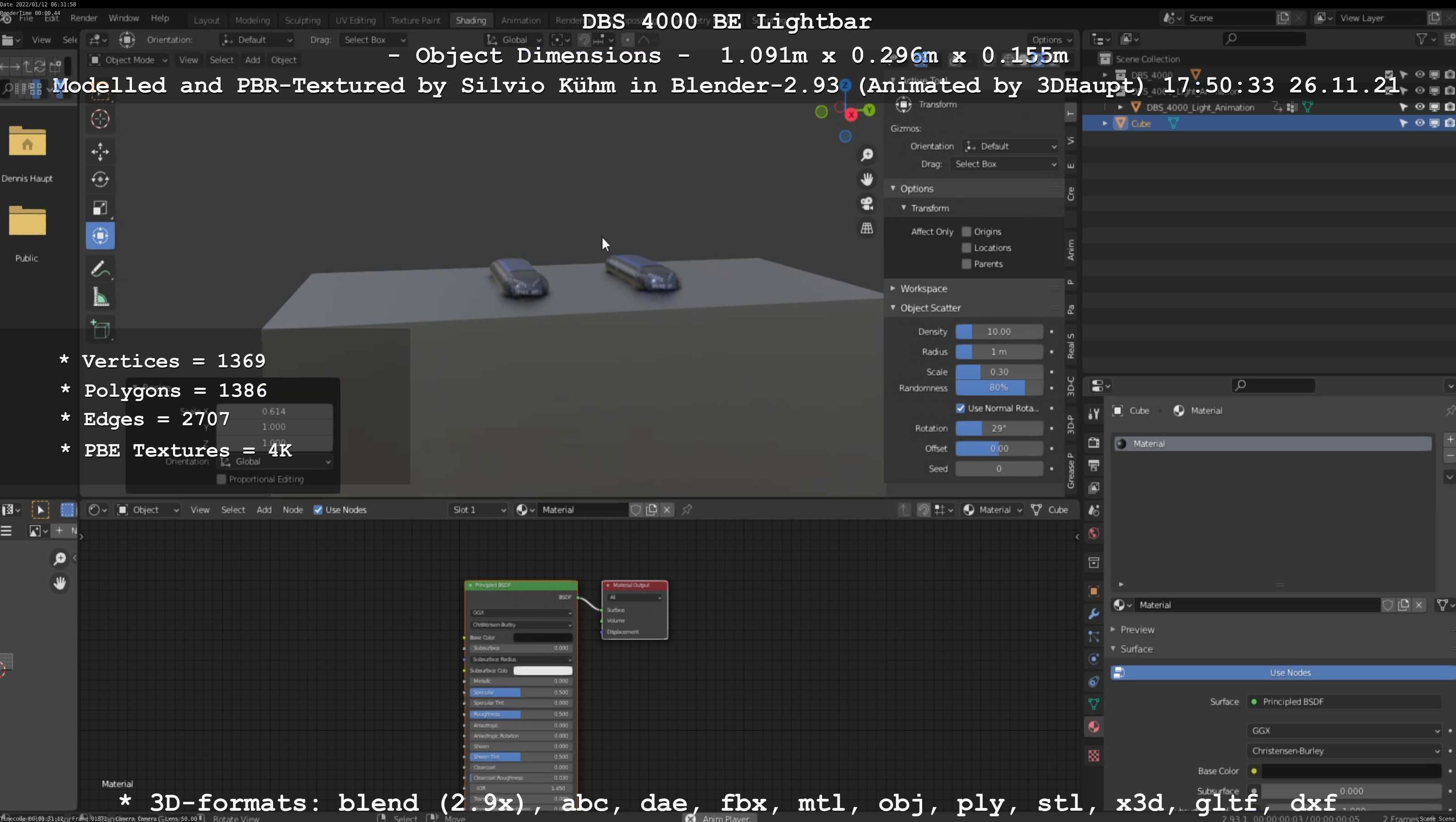
Task: Open the Global transform orientation dropdown
Action: pos(514,39)
